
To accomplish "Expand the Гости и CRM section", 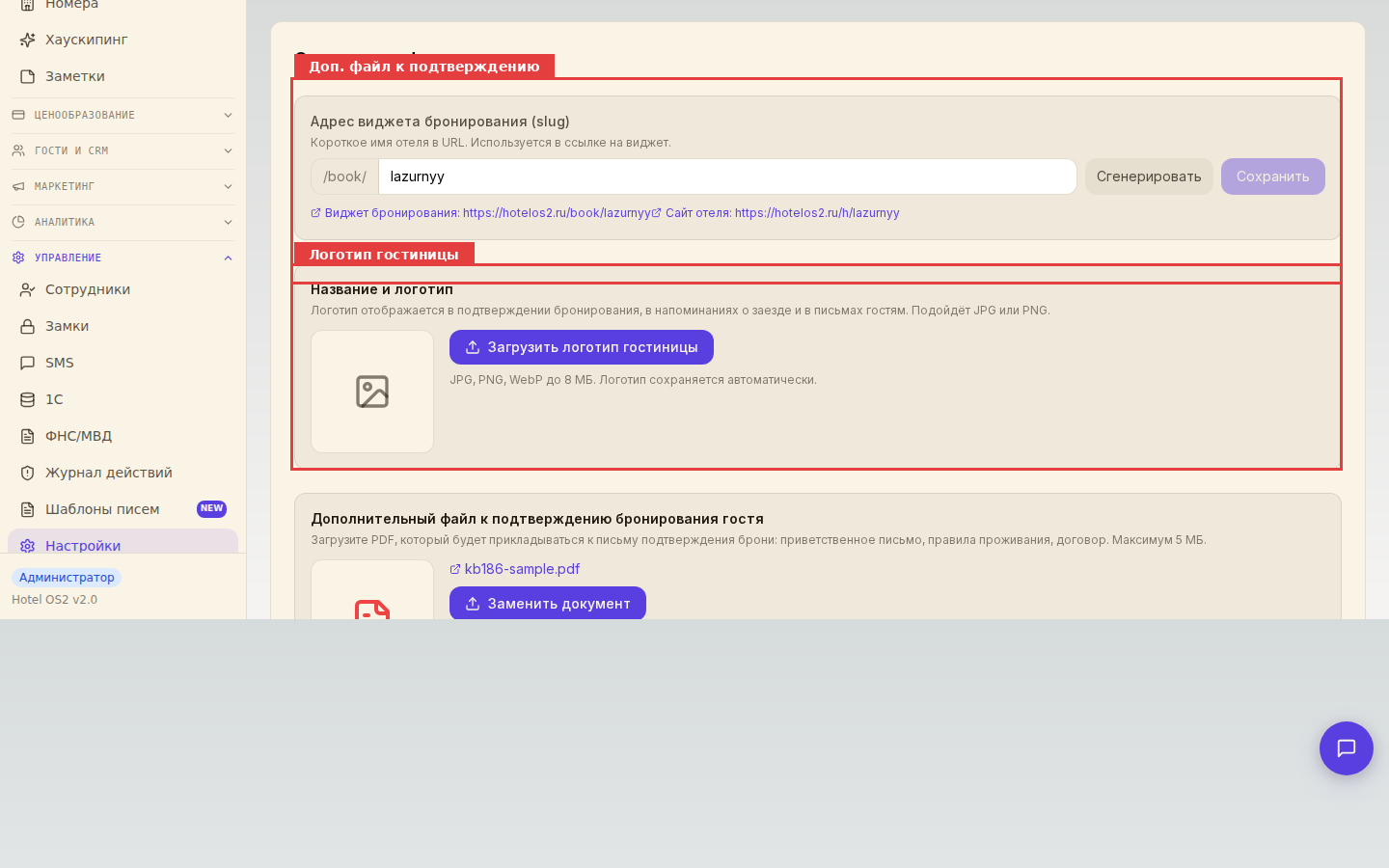I will [x=123, y=150].
